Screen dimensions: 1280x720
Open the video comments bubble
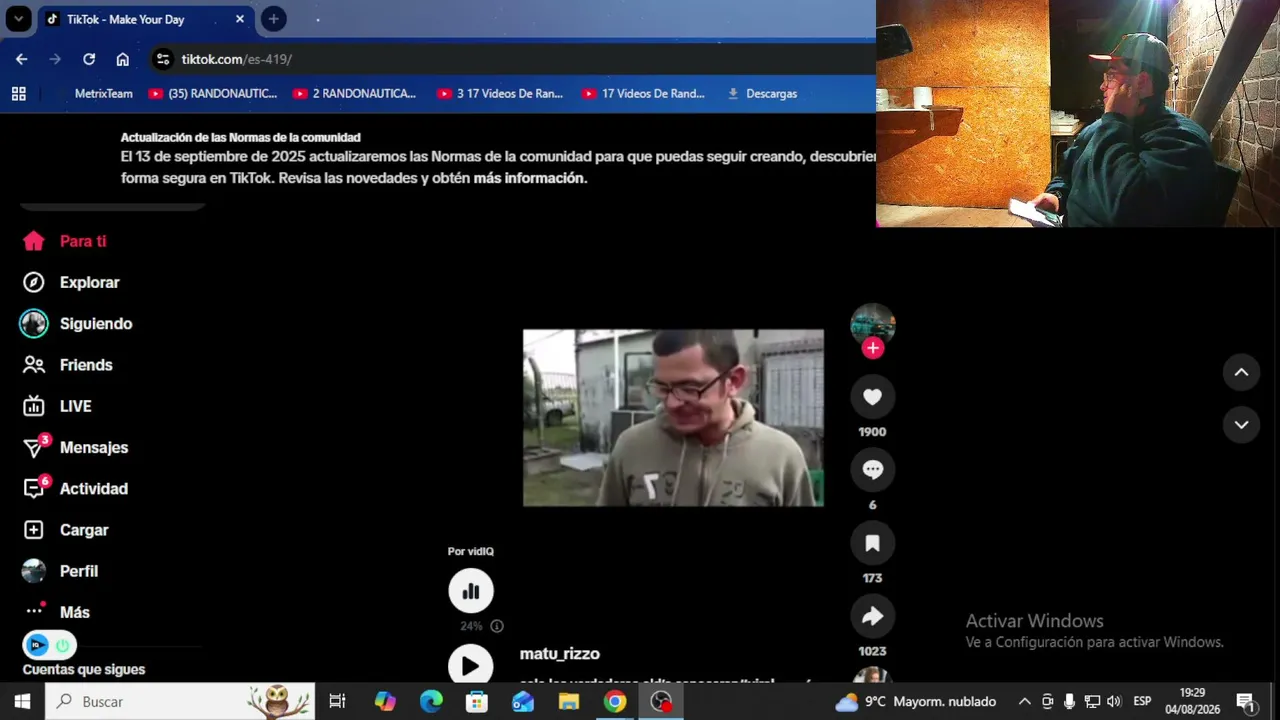(873, 470)
